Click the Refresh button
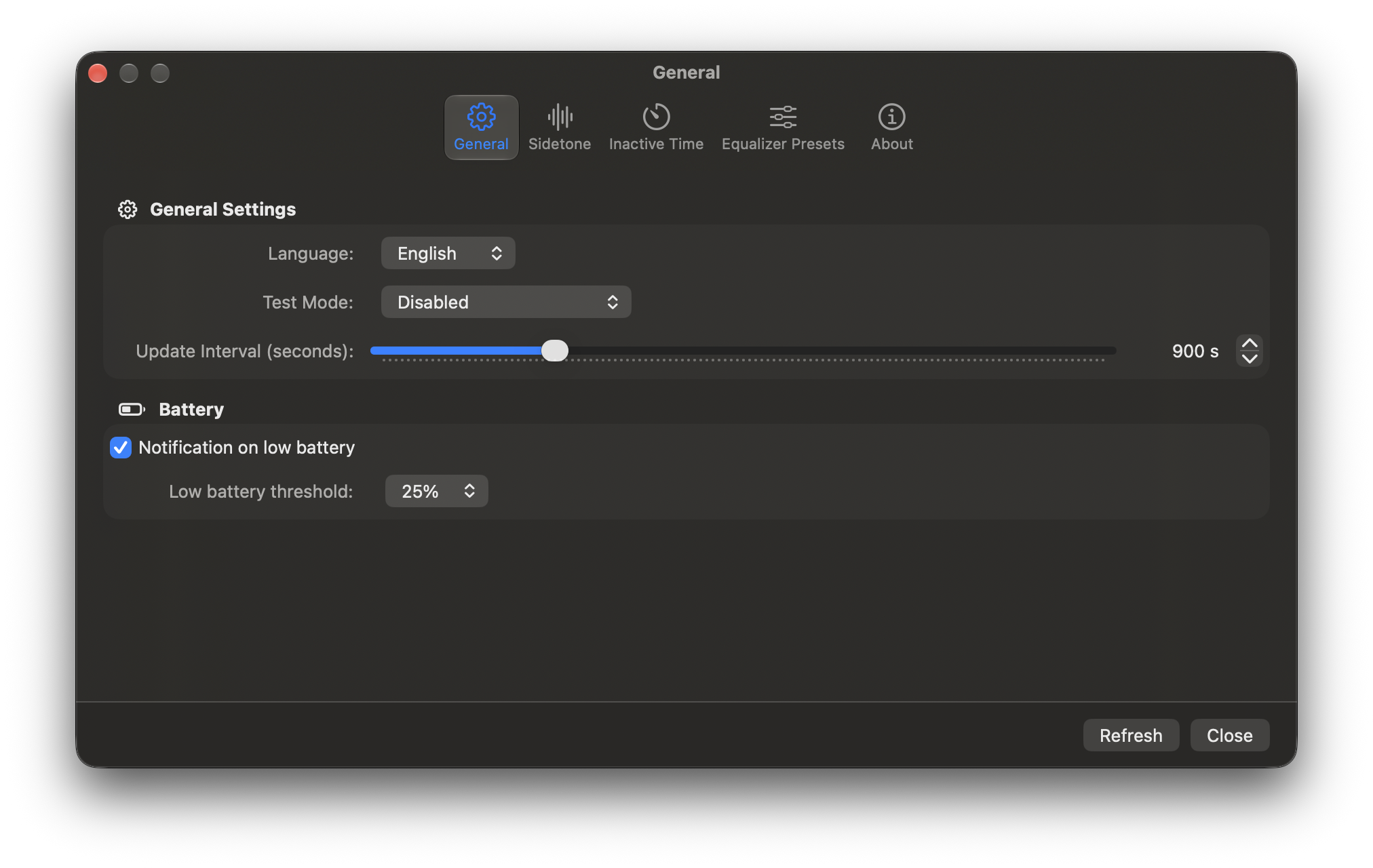Screen dimensions: 1373x868 (1131, 735)
